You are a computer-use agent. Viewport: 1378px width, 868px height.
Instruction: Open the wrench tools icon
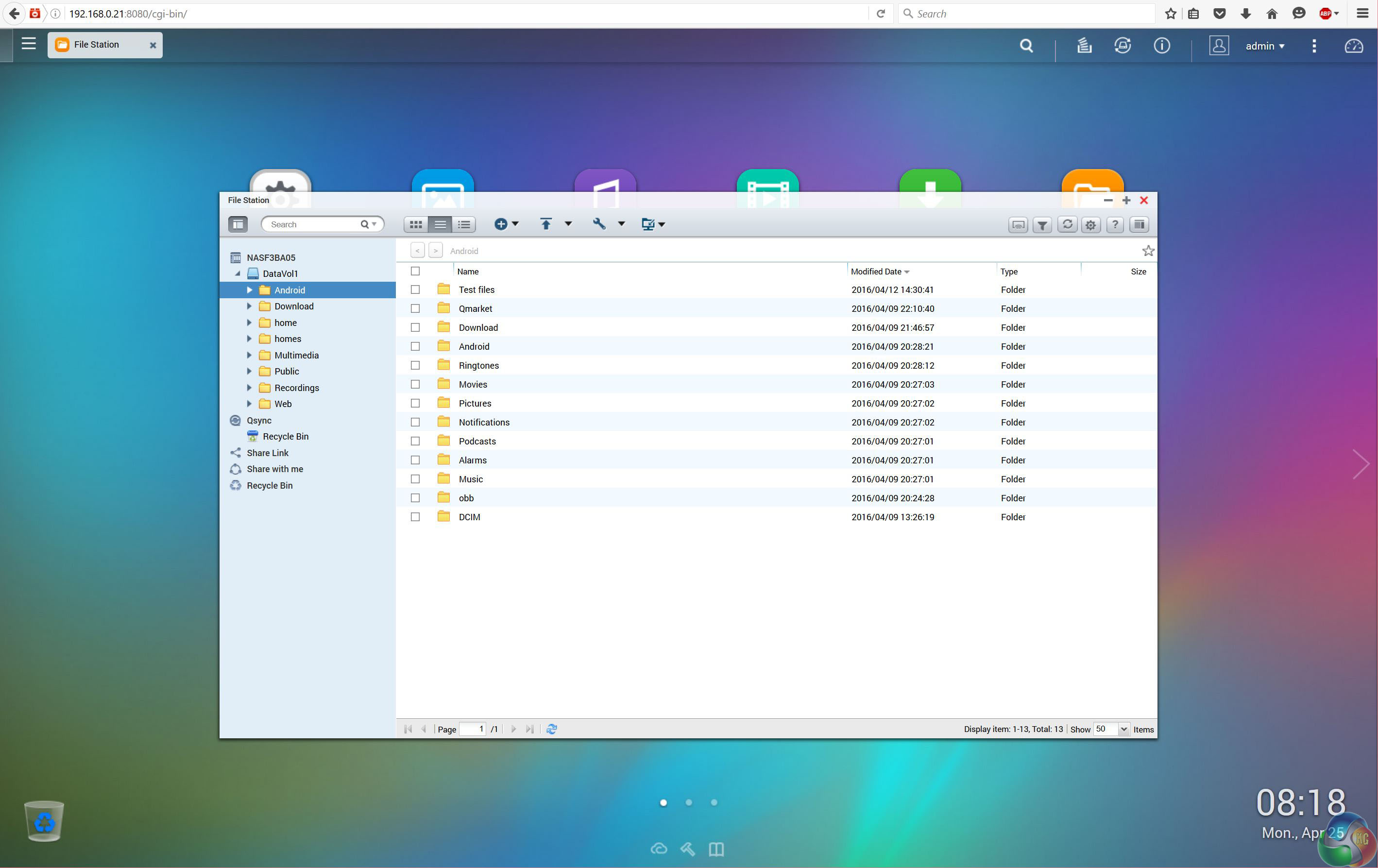coord(598,224)
